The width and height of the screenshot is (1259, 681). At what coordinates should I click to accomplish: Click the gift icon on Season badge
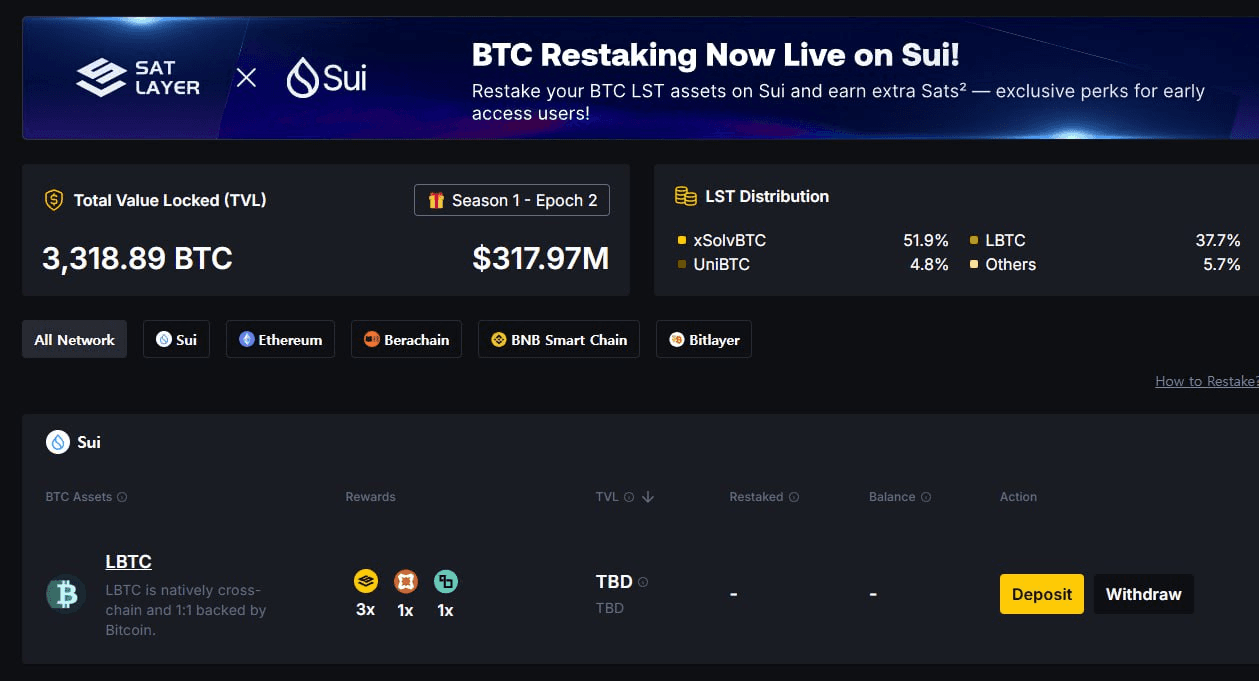pyautogui.click(x=436, y=200)
